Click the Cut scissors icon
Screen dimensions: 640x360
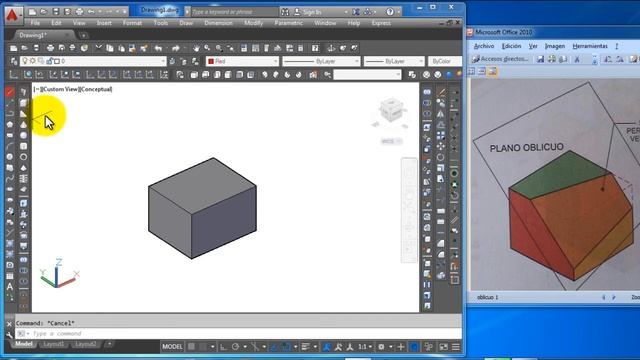pos(98,48)
